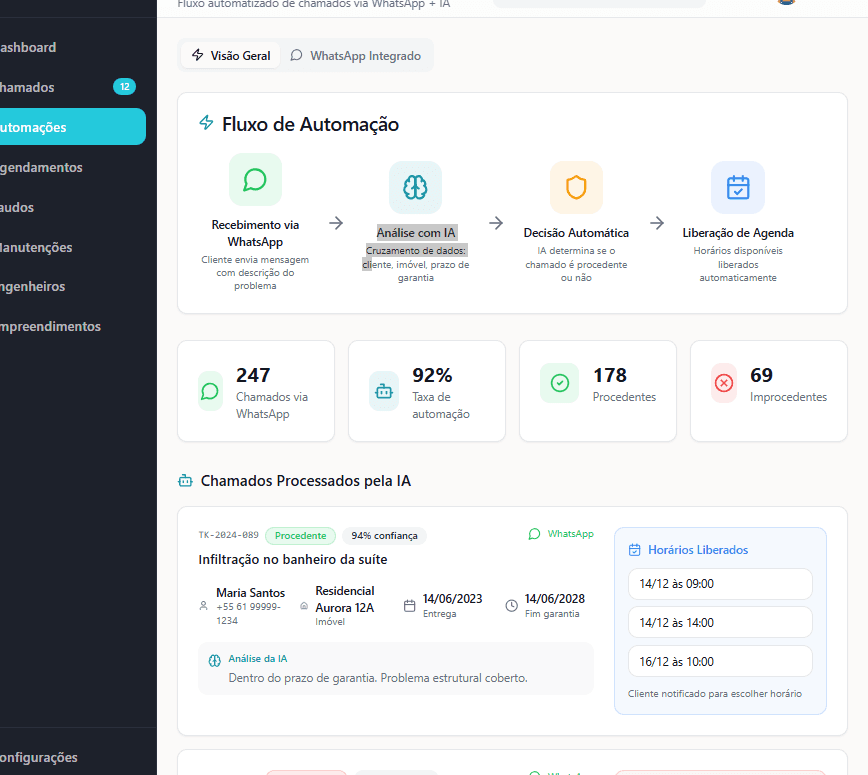
Task: Click lightning icon beside Fluxo de Automação
Action: click(206, 122)
